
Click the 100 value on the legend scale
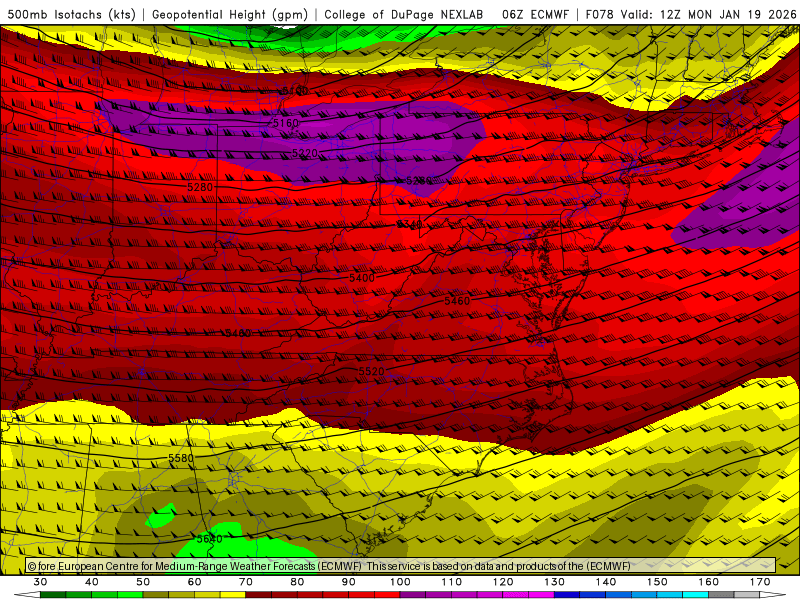tap(400, 582)
